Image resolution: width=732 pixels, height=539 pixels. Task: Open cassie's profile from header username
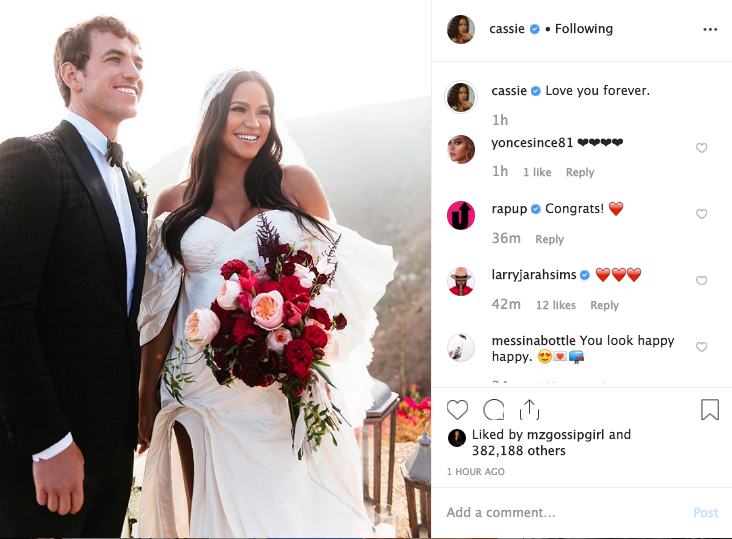point(507,29)
